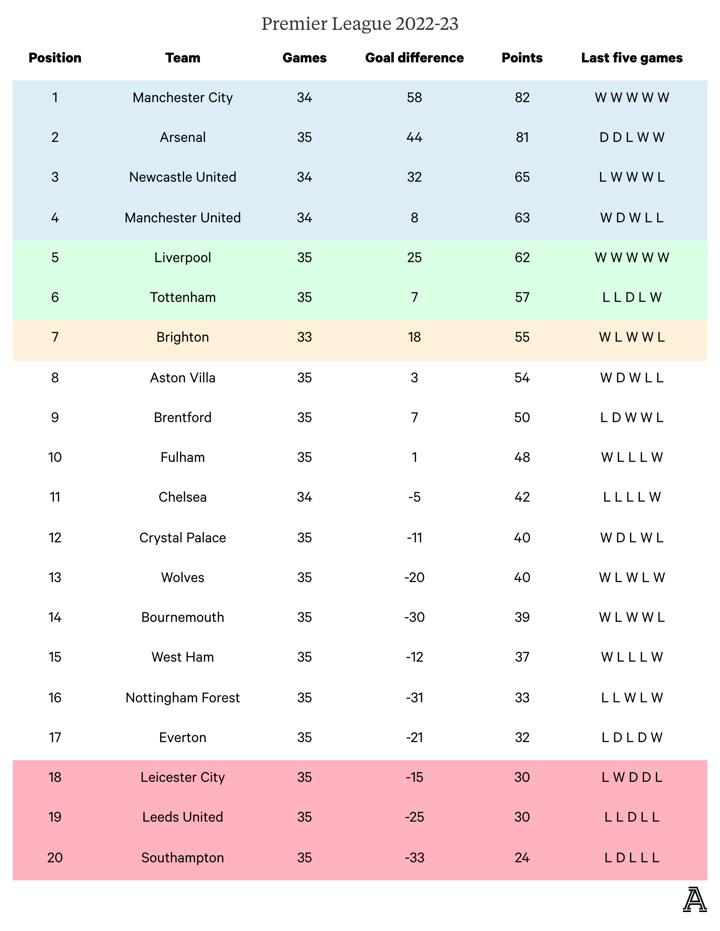Screen dimensions: 720x931
Task: Select the Arsenal team name
Action: tap(183, 138)
